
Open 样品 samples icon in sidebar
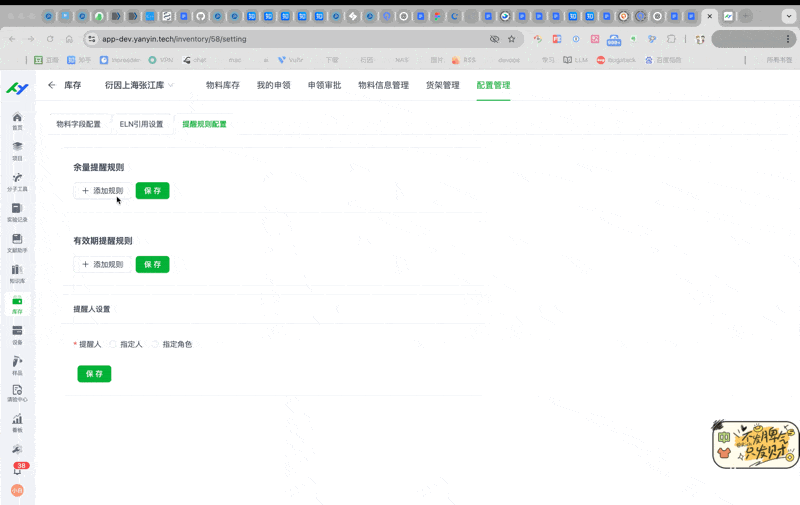[17, 364]
